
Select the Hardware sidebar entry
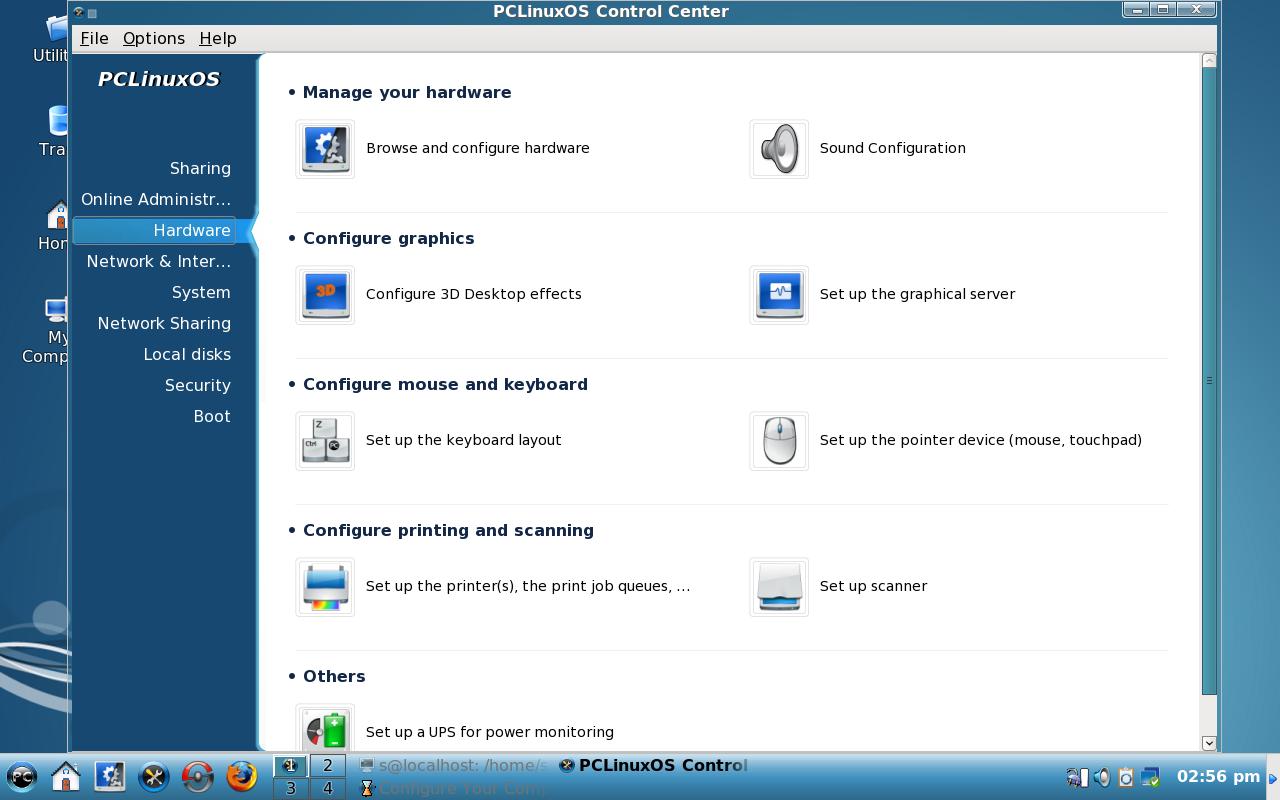pyautogui.click(x=155, y=230)
